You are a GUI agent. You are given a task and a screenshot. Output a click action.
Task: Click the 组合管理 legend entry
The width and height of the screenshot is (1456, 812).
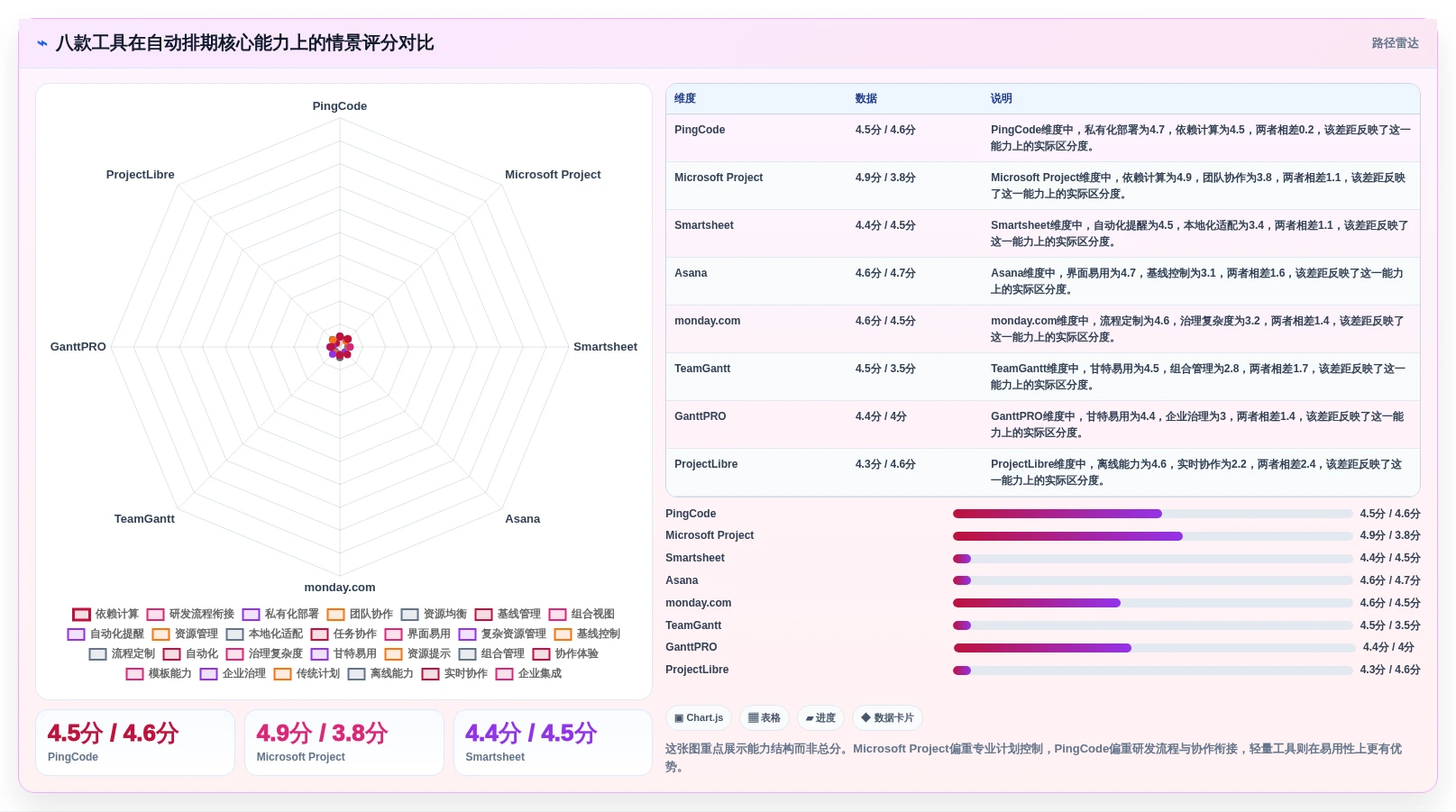pos(491,653)
